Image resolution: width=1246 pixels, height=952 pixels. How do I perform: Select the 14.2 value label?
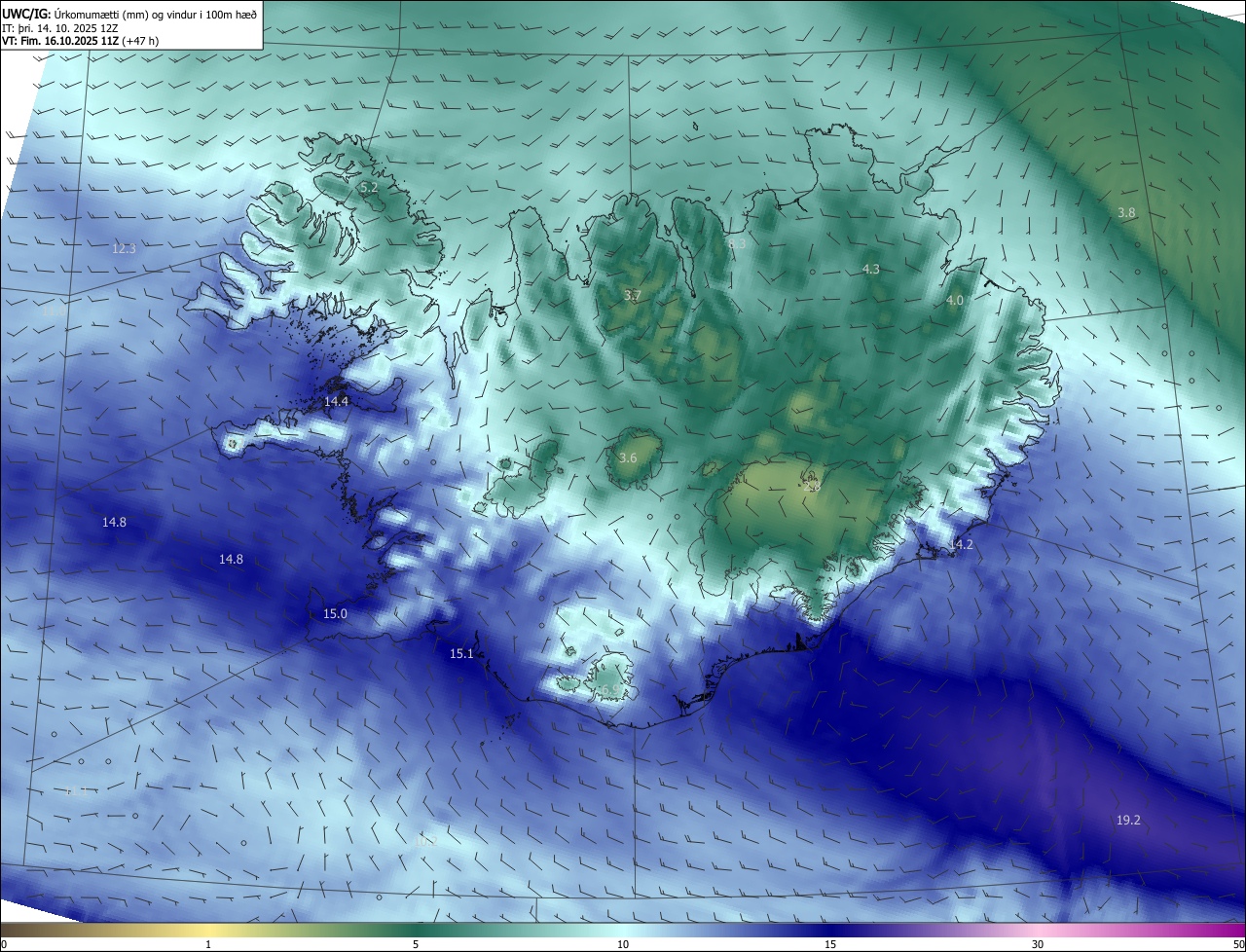coord(961,545)
